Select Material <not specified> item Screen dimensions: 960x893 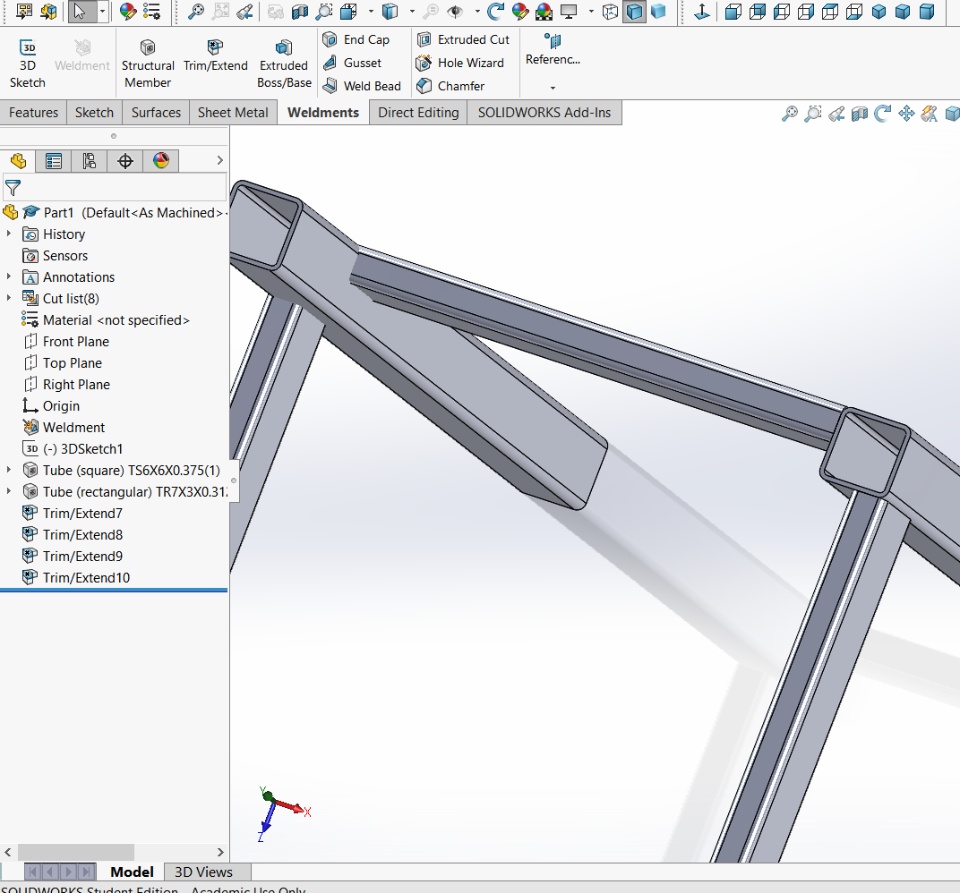pyautogui.click(x=105, y=320)
